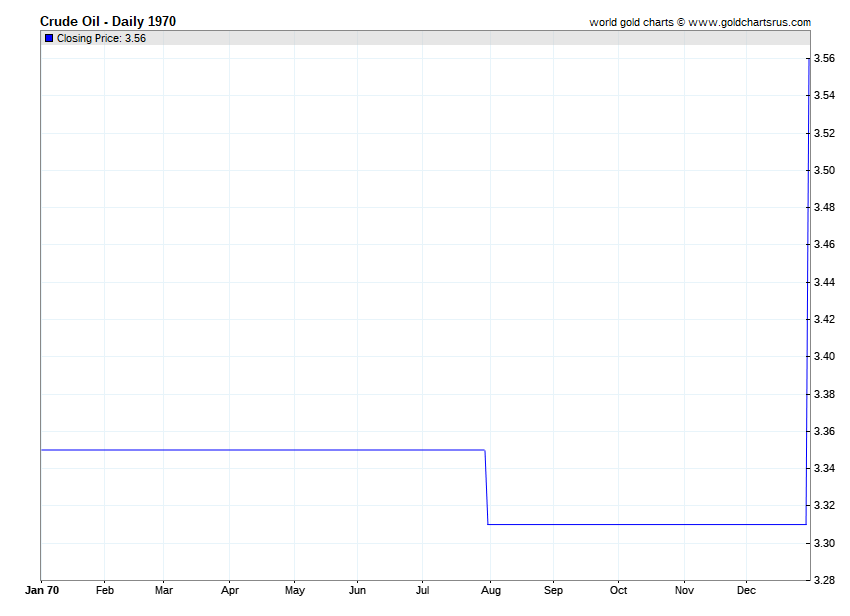The height and width of the screenshot is (616, 850).
Task: Click the 3.28 price axis label
Action: tap(825, 580)
